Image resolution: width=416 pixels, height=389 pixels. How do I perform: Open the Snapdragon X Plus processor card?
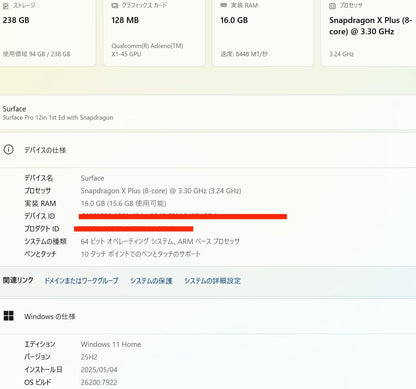click(x=369, y=32)
